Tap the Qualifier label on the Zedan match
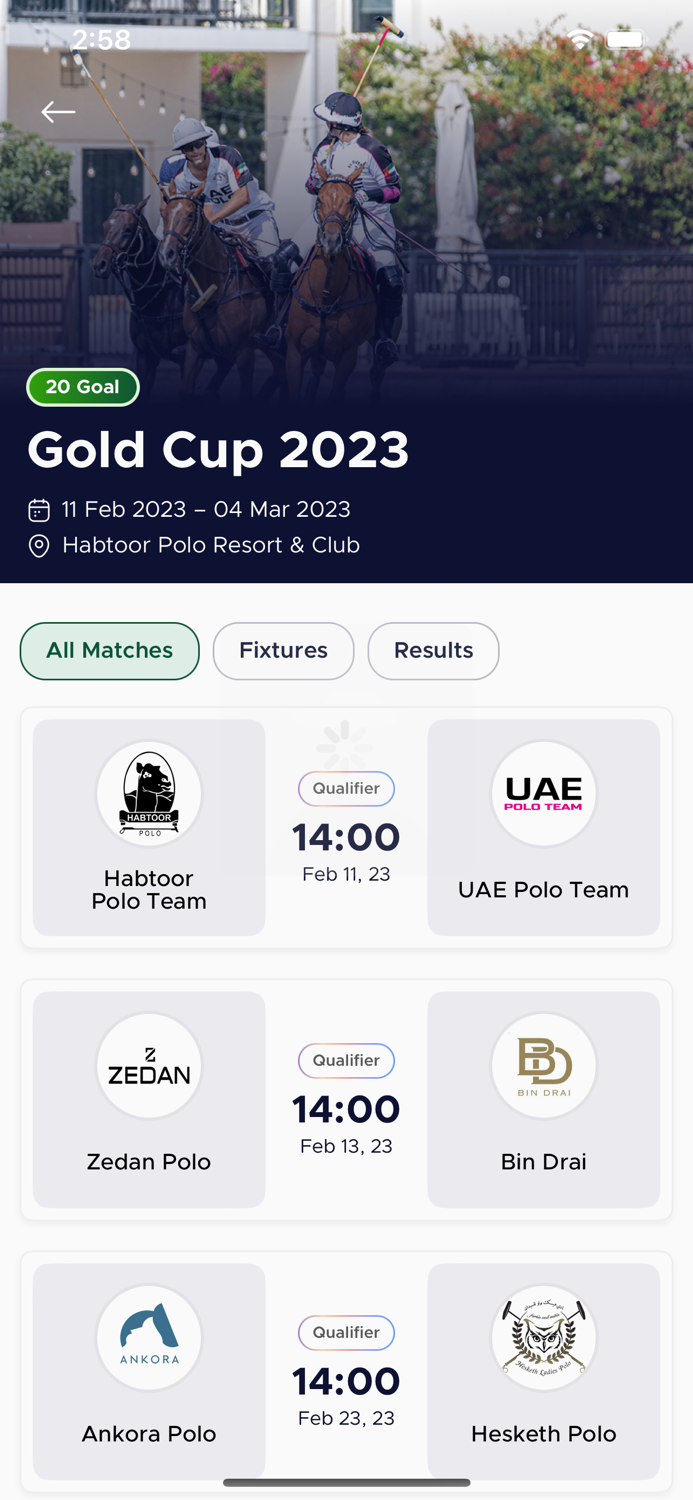This screenshot has width=693, height=1500. click(346, 1061)
